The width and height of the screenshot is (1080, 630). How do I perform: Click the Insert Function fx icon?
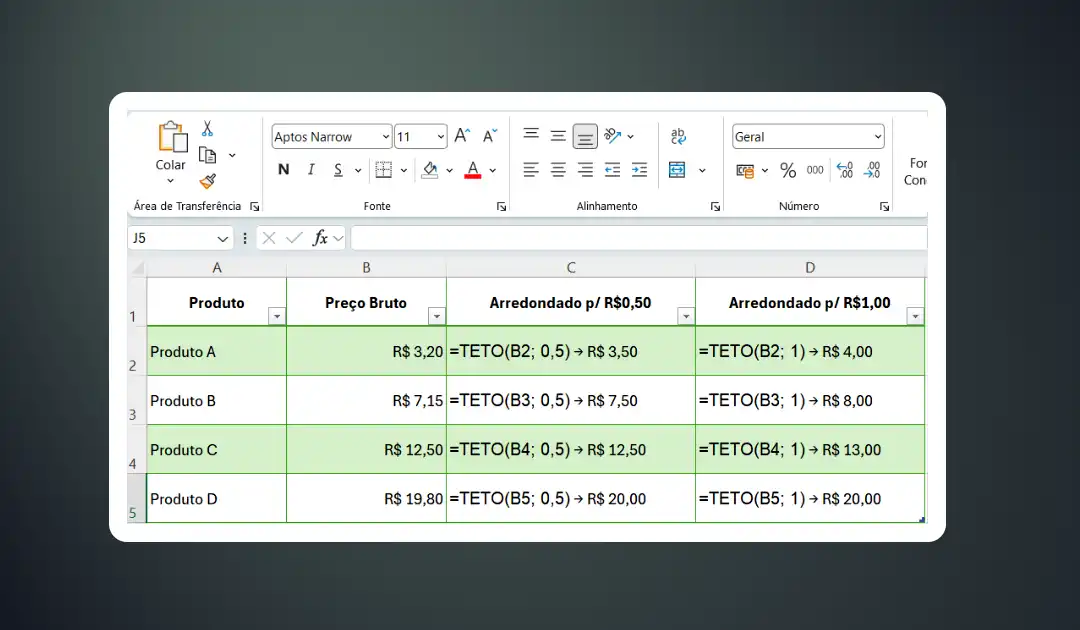click(320, 238)
